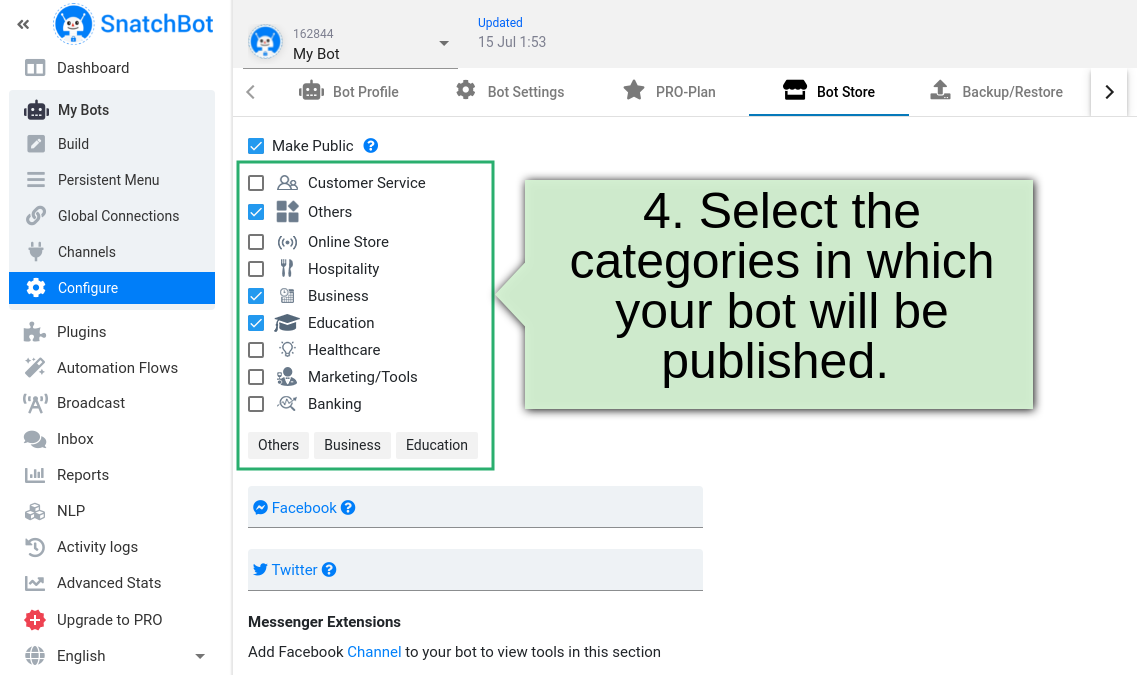Click the Facebook link text
Screen dimensions: 1137x675
(304, 508)
